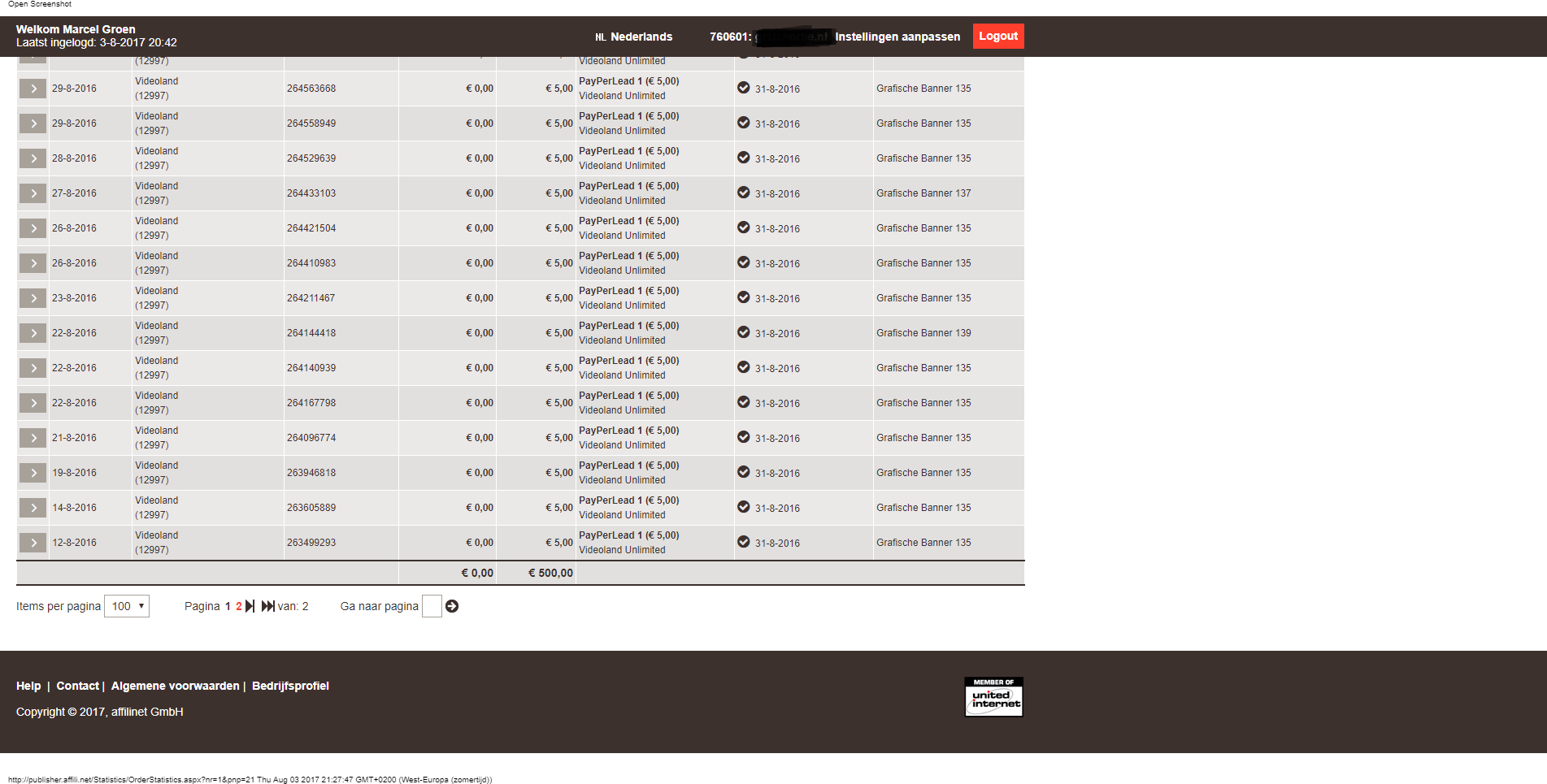Open the Contact footer link
Image resolution: width=1547 pixels, height=784 pixels.
click(x=77, y=686)
